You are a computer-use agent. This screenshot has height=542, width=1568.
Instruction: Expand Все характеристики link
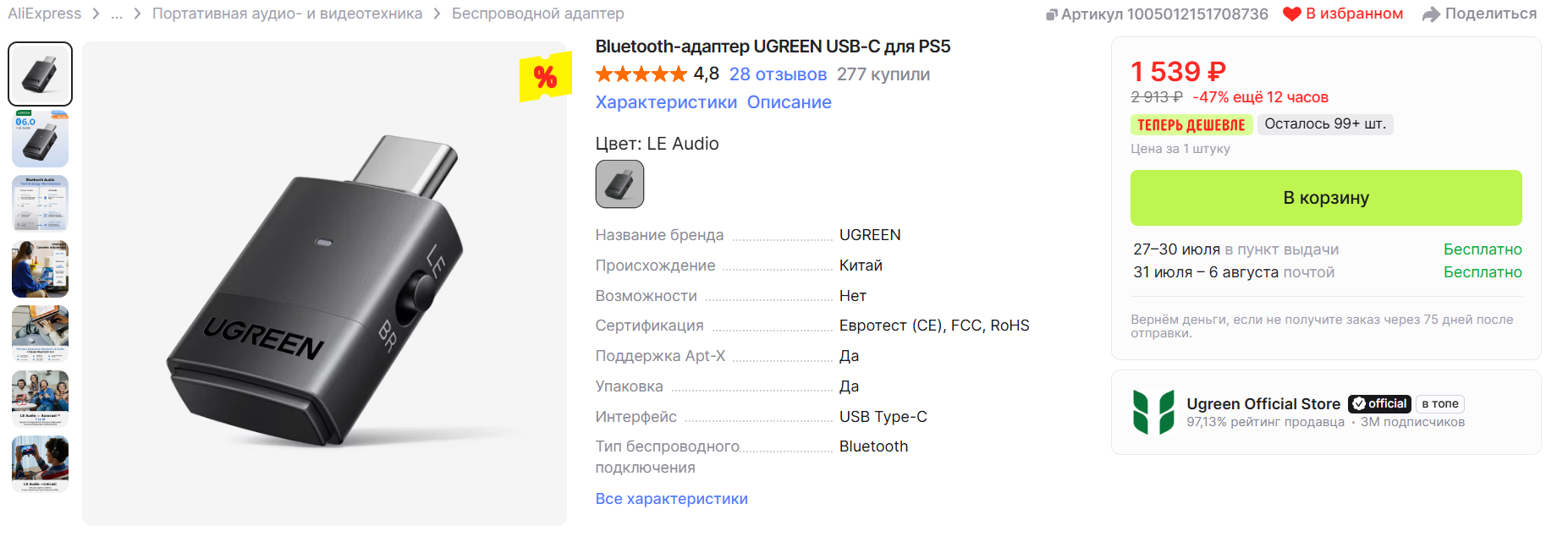672,499
